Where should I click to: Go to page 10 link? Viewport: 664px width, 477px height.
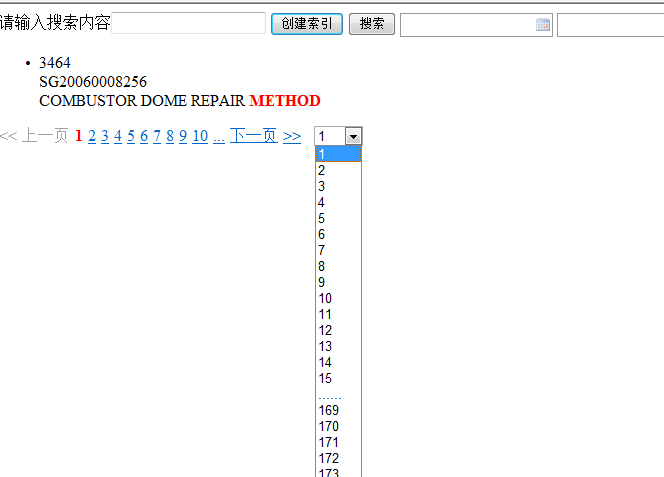point(200,136)
